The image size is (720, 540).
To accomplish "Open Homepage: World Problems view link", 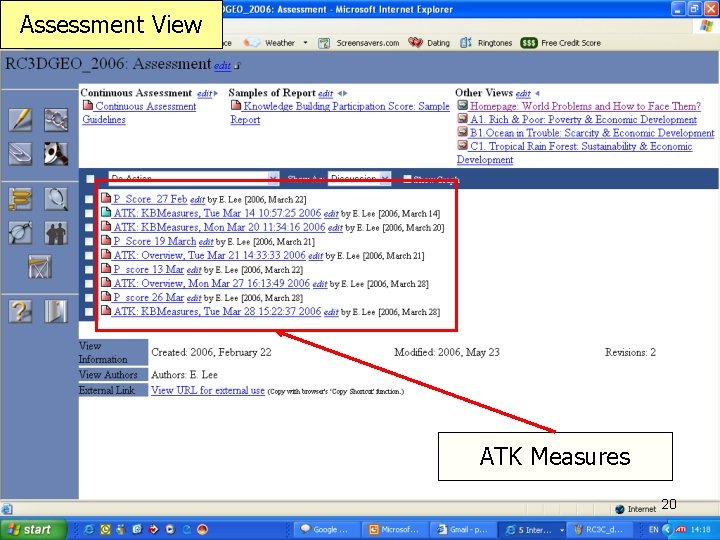I will point(585,106).
